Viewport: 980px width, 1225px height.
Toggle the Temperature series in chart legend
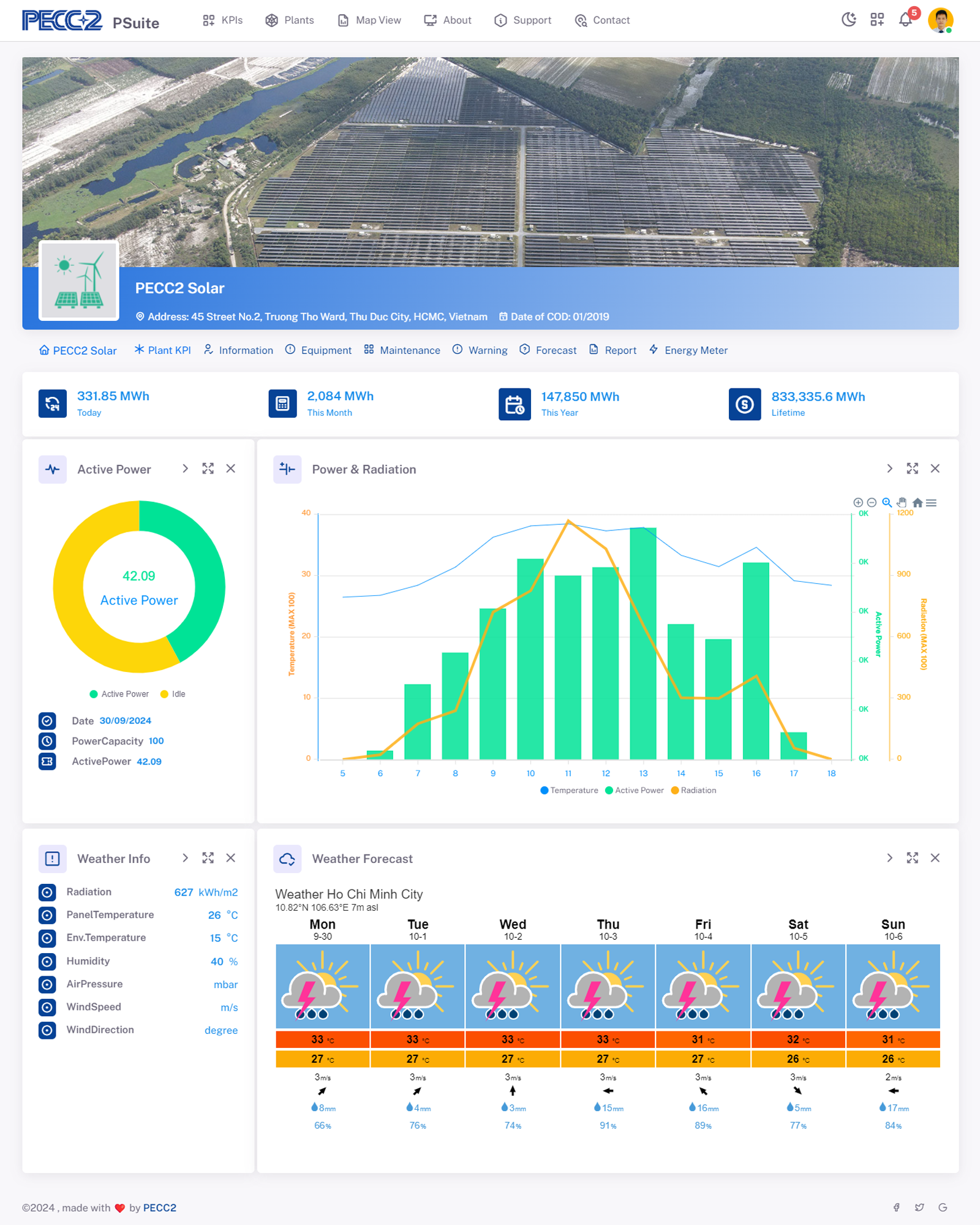point(569,790)
